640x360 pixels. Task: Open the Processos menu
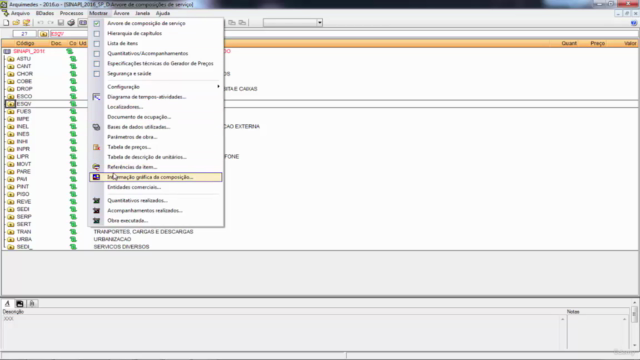point(71,13)
